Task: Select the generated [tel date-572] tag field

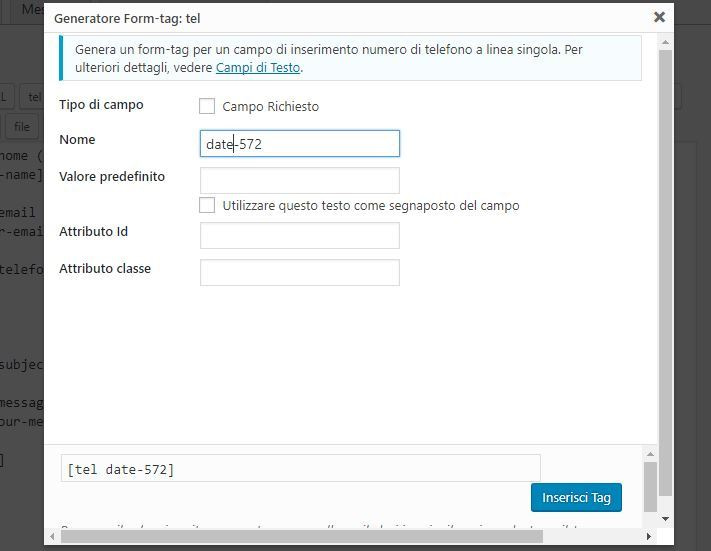Action: tap(301, 468)
